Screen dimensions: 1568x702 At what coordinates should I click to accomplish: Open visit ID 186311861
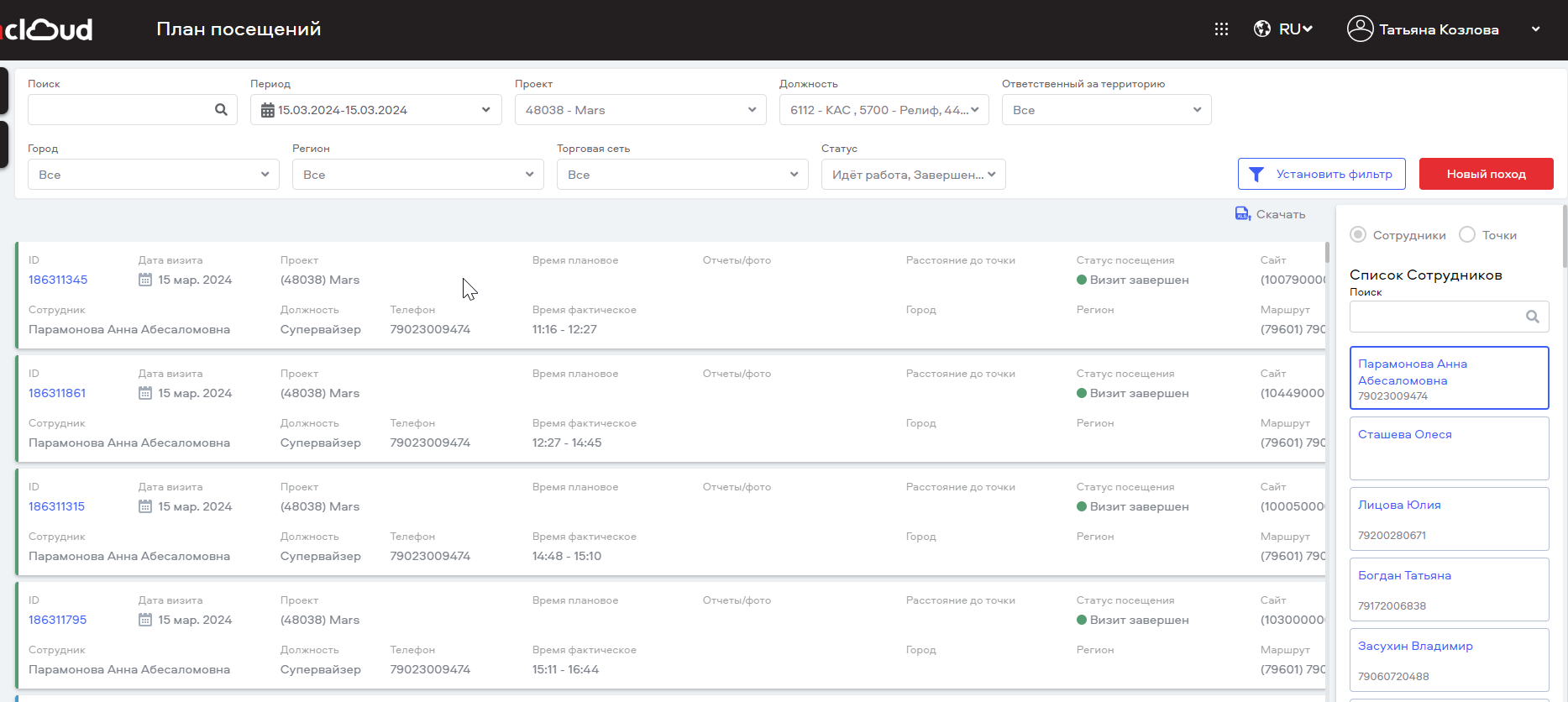(57, 393)
